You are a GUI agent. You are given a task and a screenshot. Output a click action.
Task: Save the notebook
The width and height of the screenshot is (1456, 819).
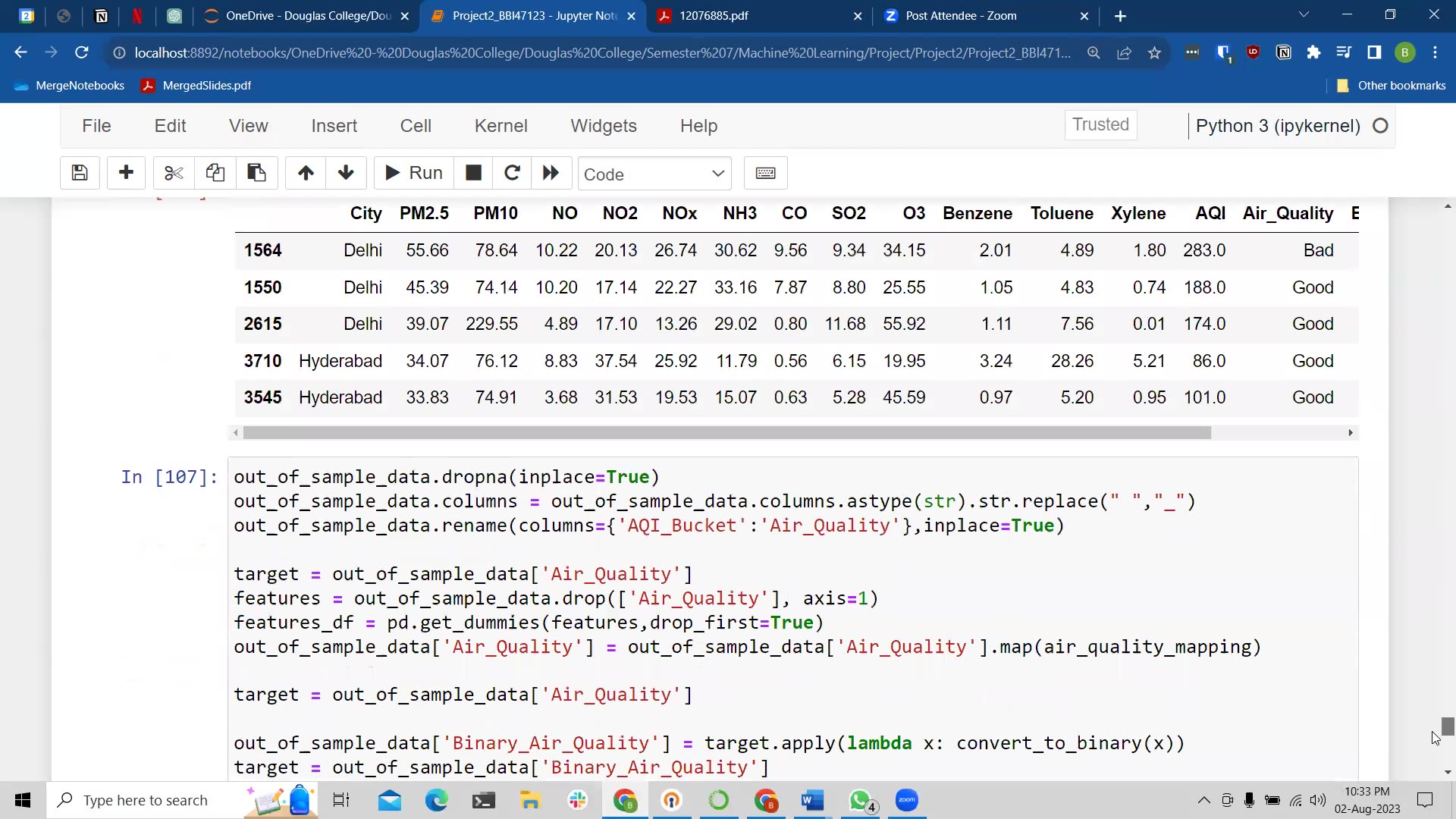pos(79,173)
